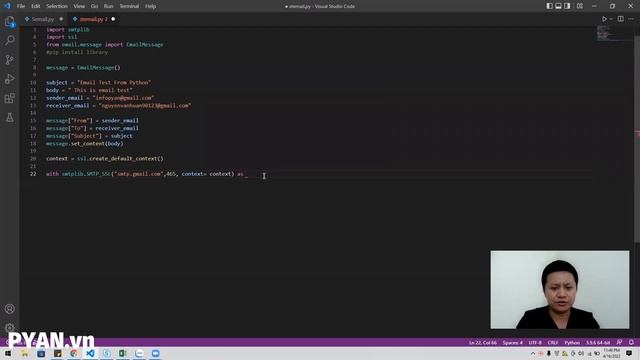Change encoding via UTF-8 status entry
Screen dimensions: 640x360
[535, 342]
